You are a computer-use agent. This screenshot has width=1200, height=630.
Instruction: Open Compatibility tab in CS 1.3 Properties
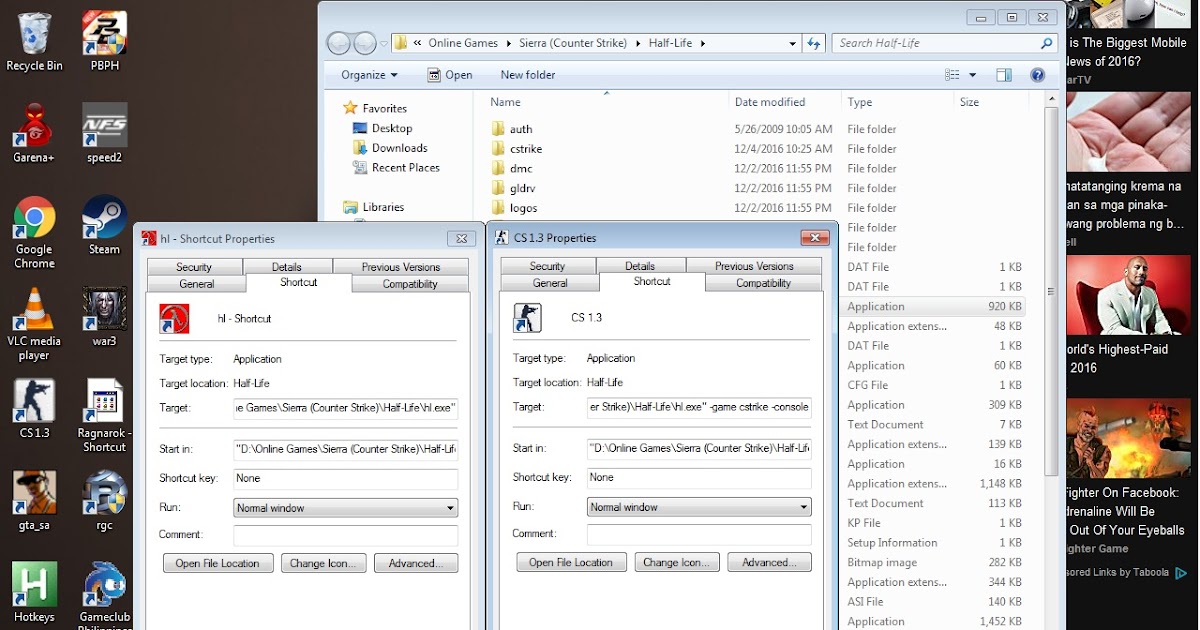(763, 283)
